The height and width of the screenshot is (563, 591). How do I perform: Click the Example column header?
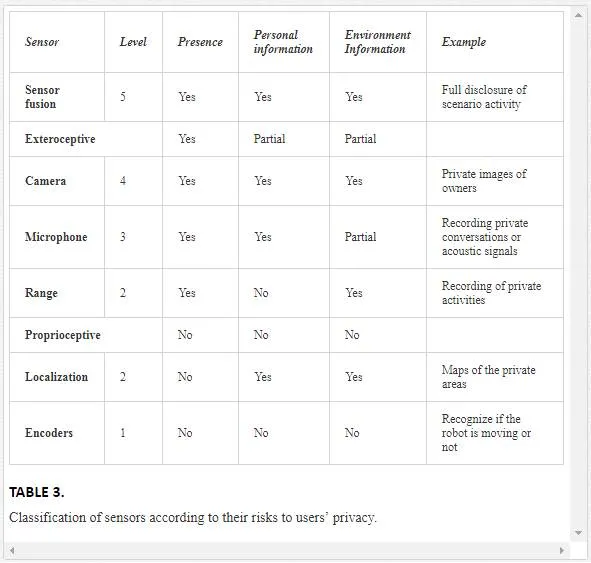464,42
